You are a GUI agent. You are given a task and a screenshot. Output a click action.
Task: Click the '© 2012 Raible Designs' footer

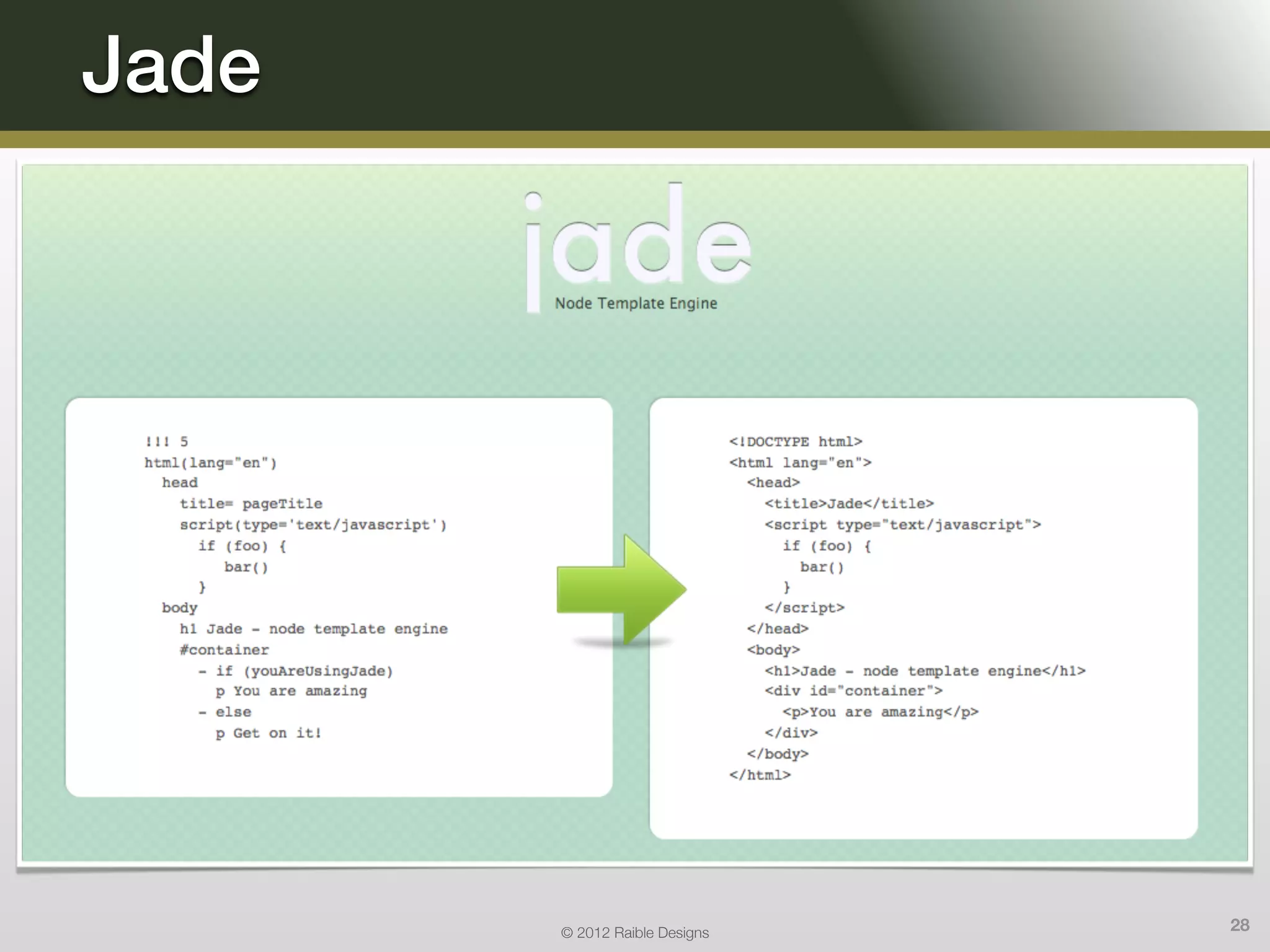pyautogui.click(x=635, y=933)
